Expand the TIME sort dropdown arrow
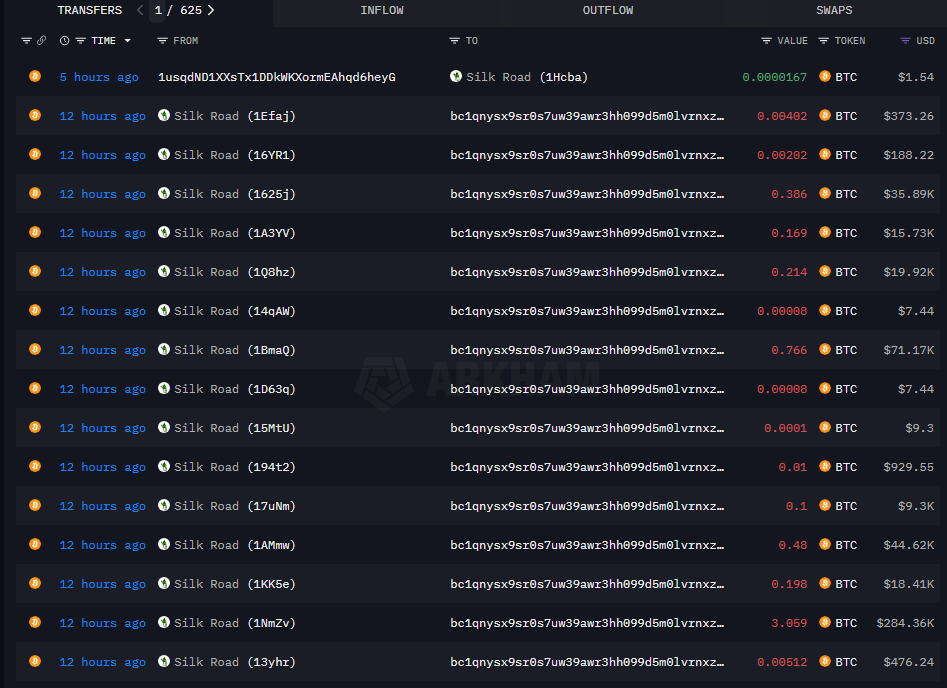Image resolution: width=947 pixels, height=688 pixels. click(127, 41)
